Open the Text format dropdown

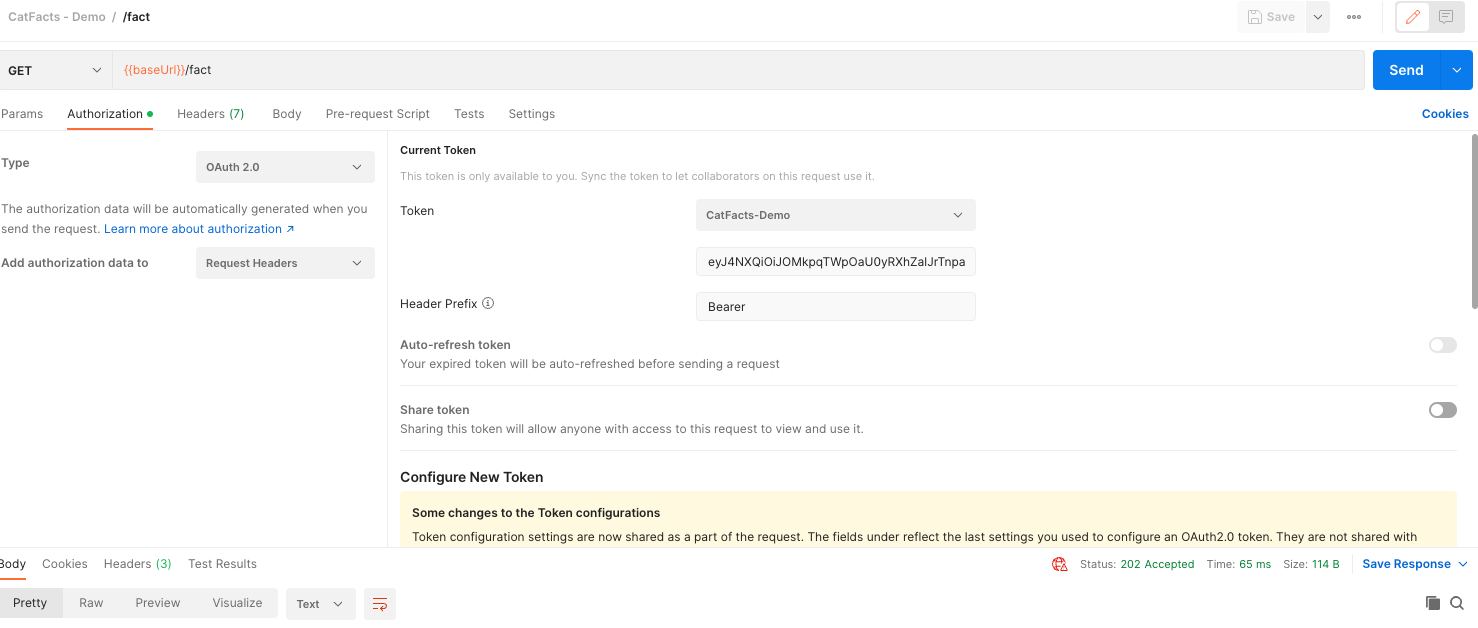[320, 604]
